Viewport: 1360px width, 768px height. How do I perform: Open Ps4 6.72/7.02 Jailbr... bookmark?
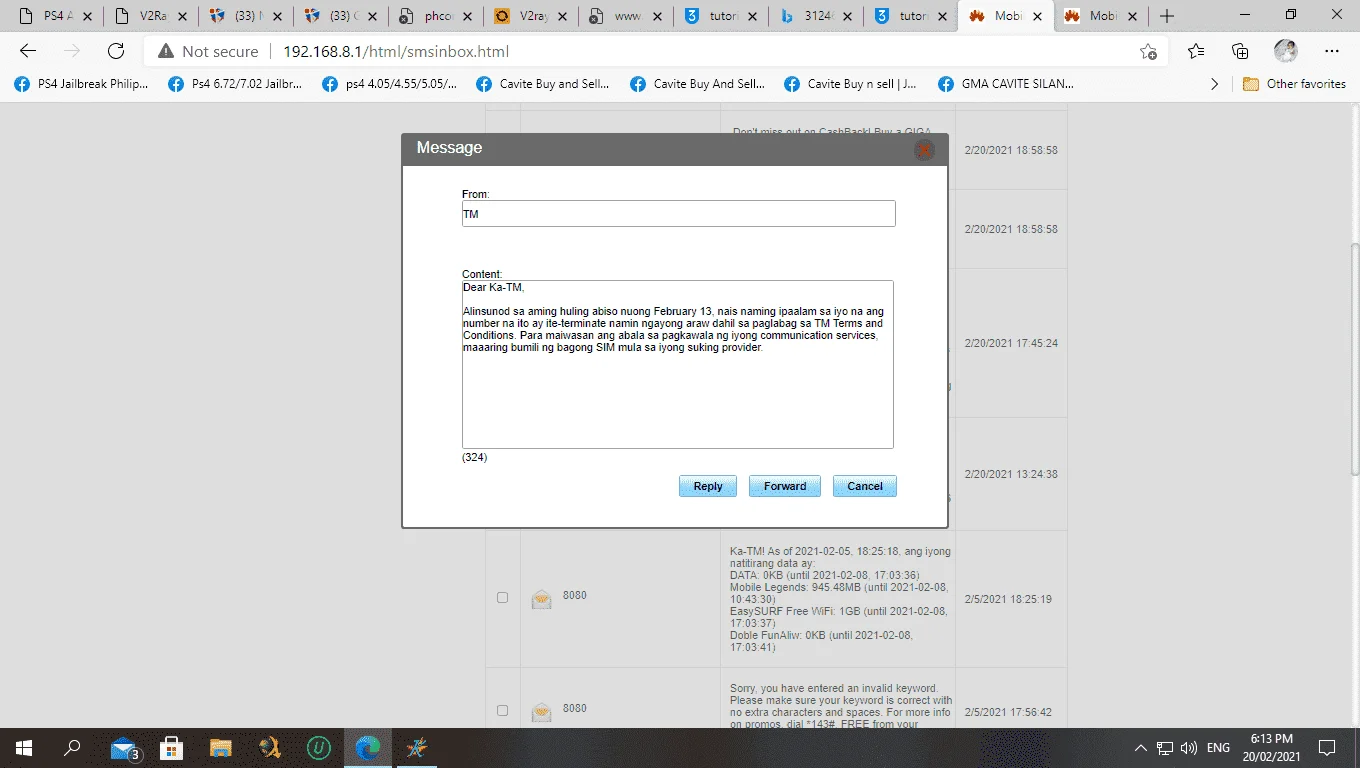click(236, 84)
